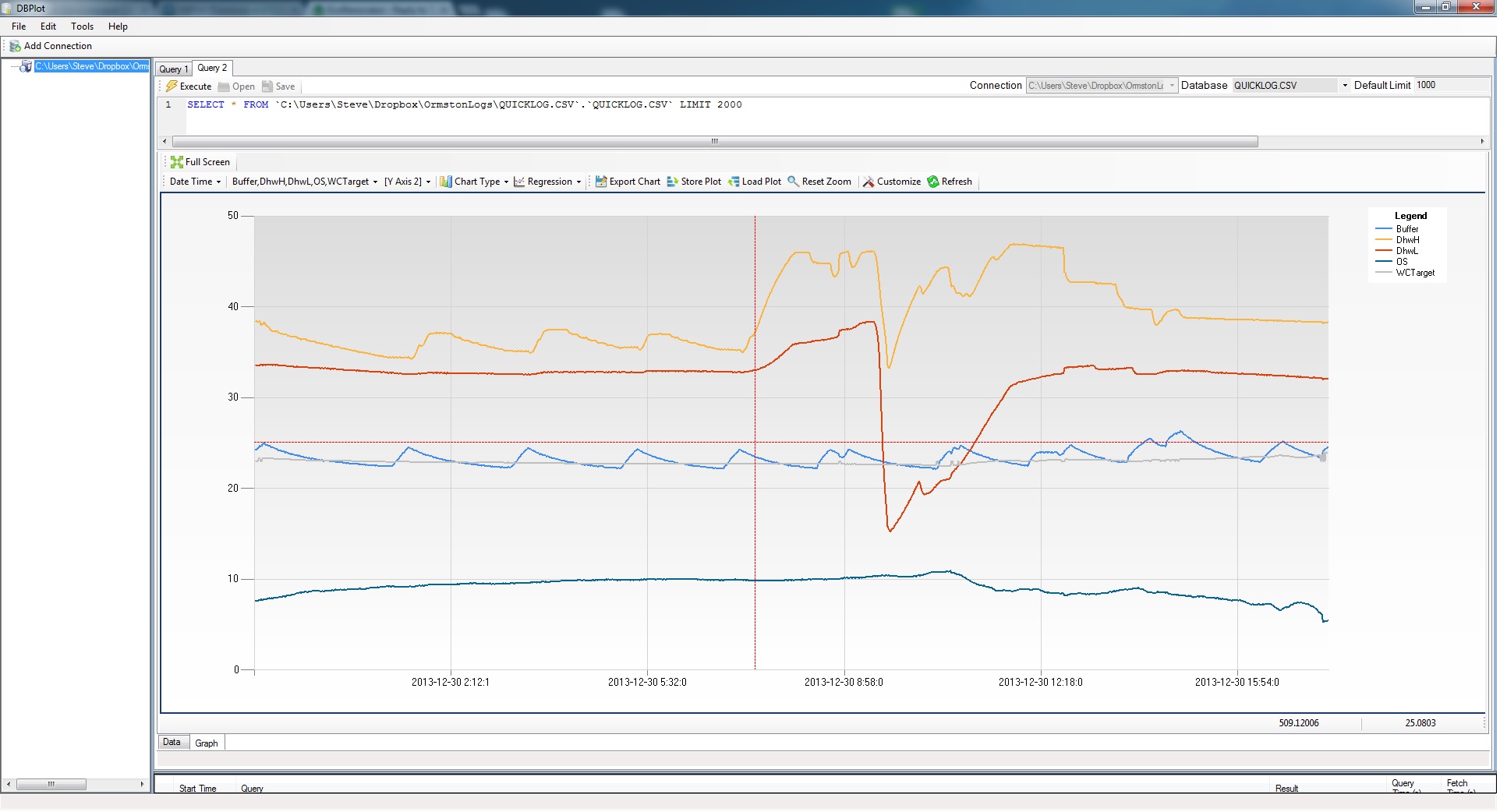1500x812 pixels.
Task: Click the Refresh button label
Action: coord(957,182)
